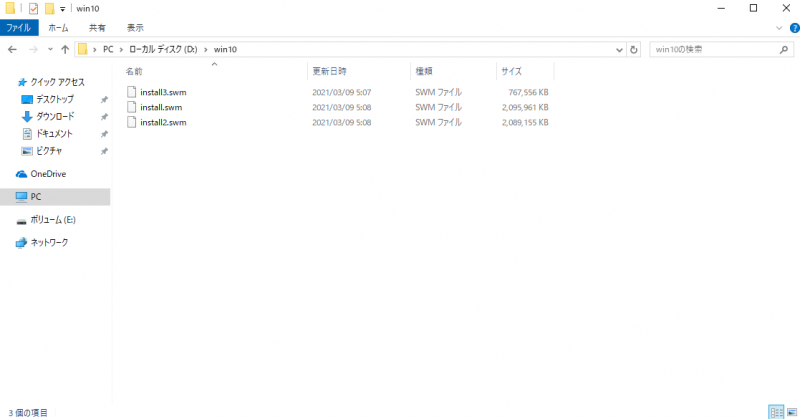800x419 pixels.
Task: Click the search magnifier icon
Action: tap(784, 50)
